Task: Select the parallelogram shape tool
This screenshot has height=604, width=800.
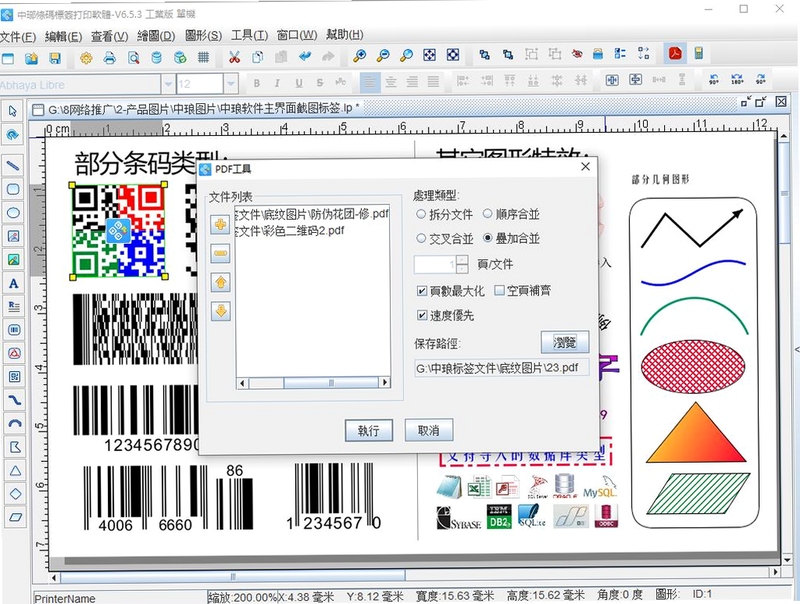Action: 15,517
